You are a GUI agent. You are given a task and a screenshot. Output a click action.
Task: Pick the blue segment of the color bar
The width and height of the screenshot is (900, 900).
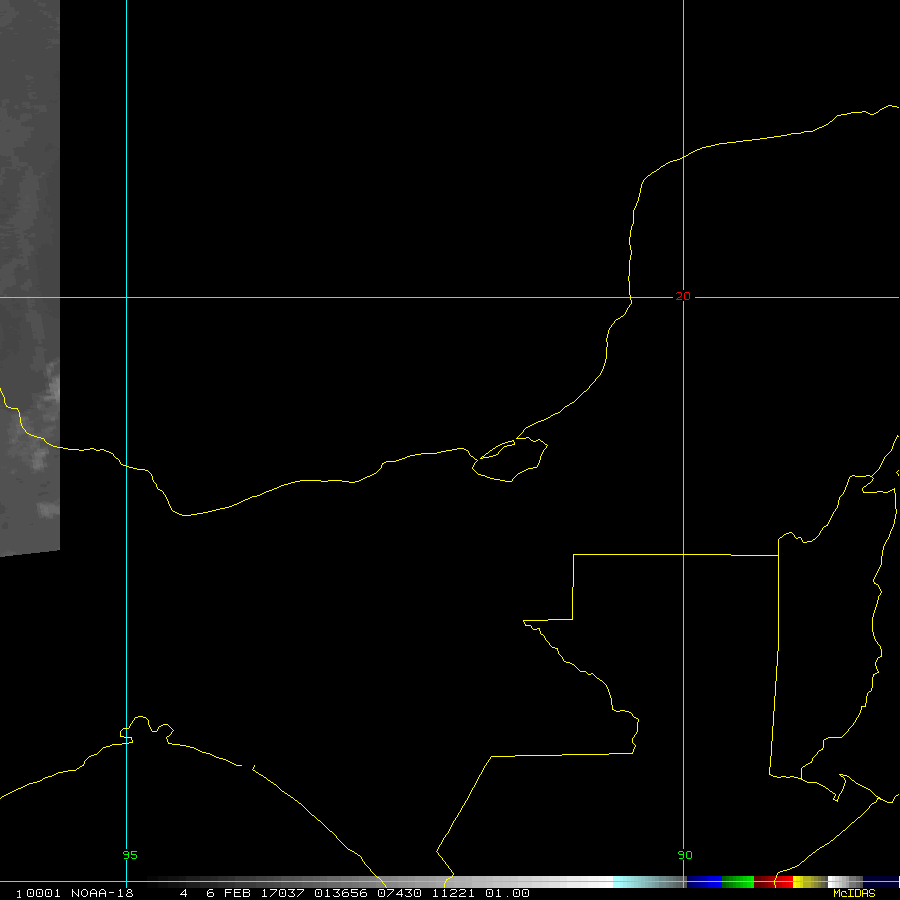704,882
